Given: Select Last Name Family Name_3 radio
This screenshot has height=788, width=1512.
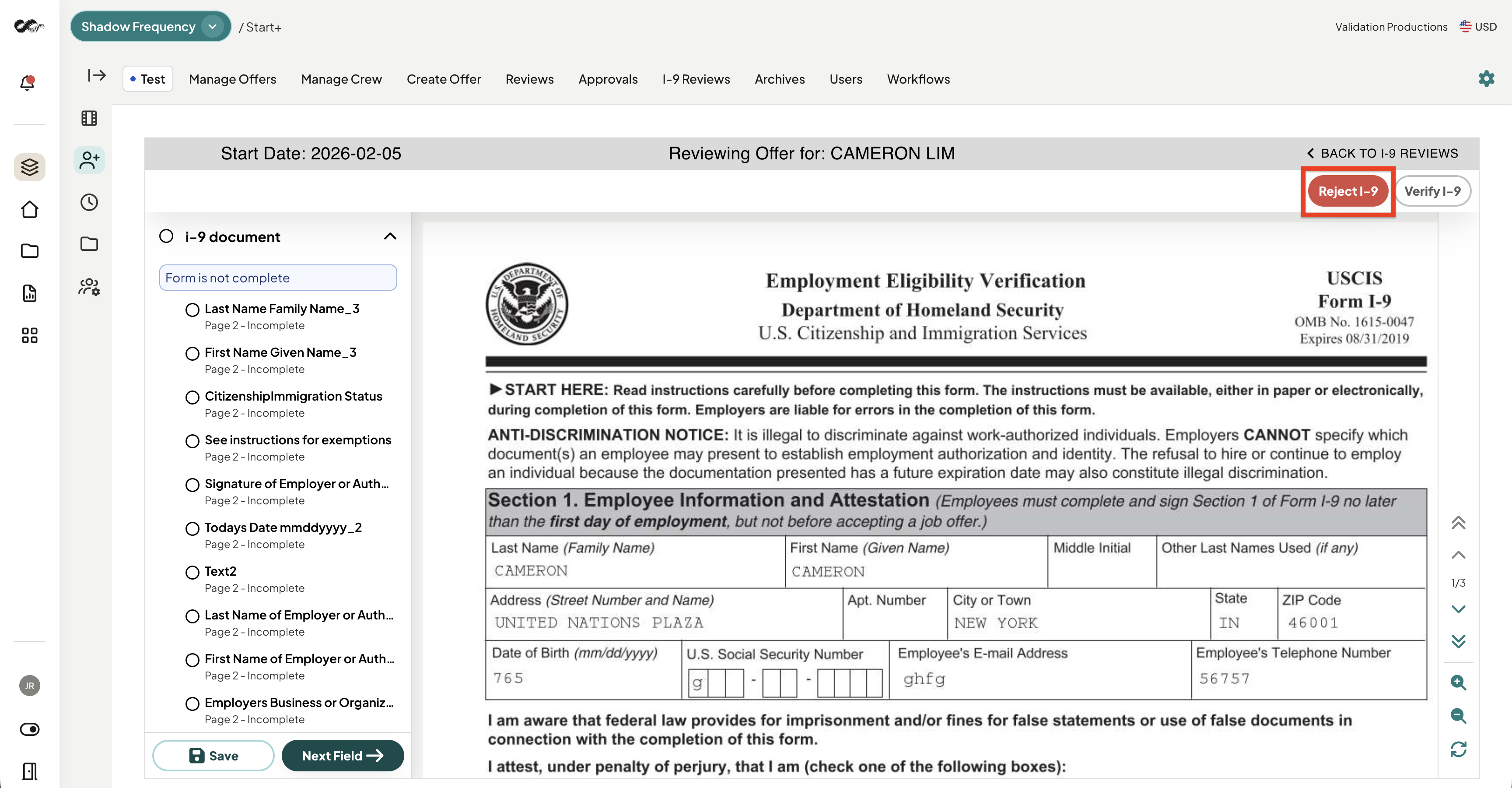Looking at the screenshot, I should click(192, 310).
